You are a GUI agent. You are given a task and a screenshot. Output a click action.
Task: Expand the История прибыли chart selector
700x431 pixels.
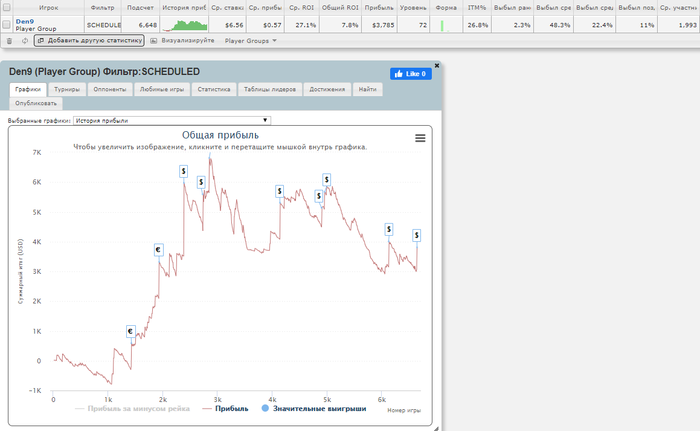tap(172, 121)
